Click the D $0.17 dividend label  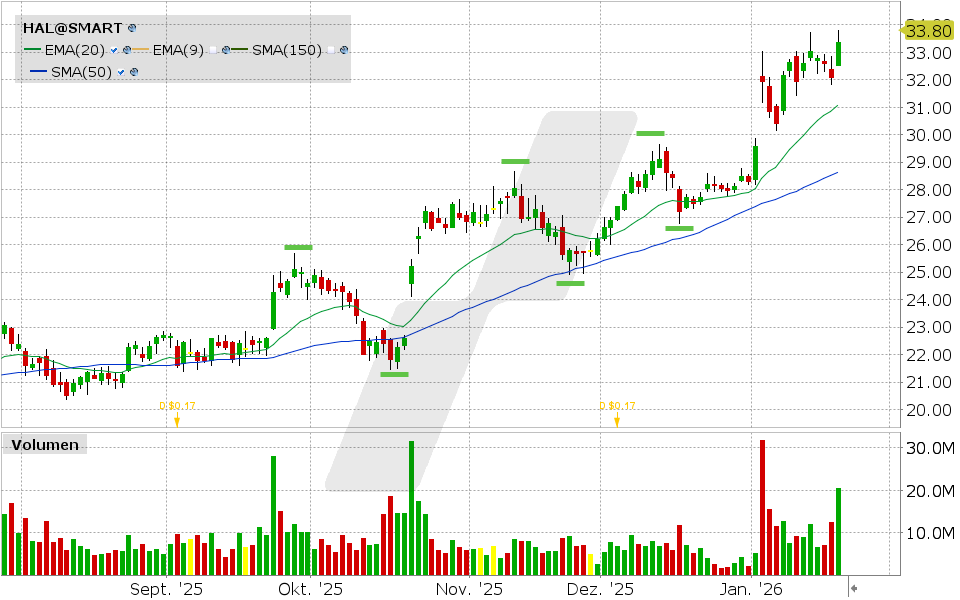coord(178,406)
